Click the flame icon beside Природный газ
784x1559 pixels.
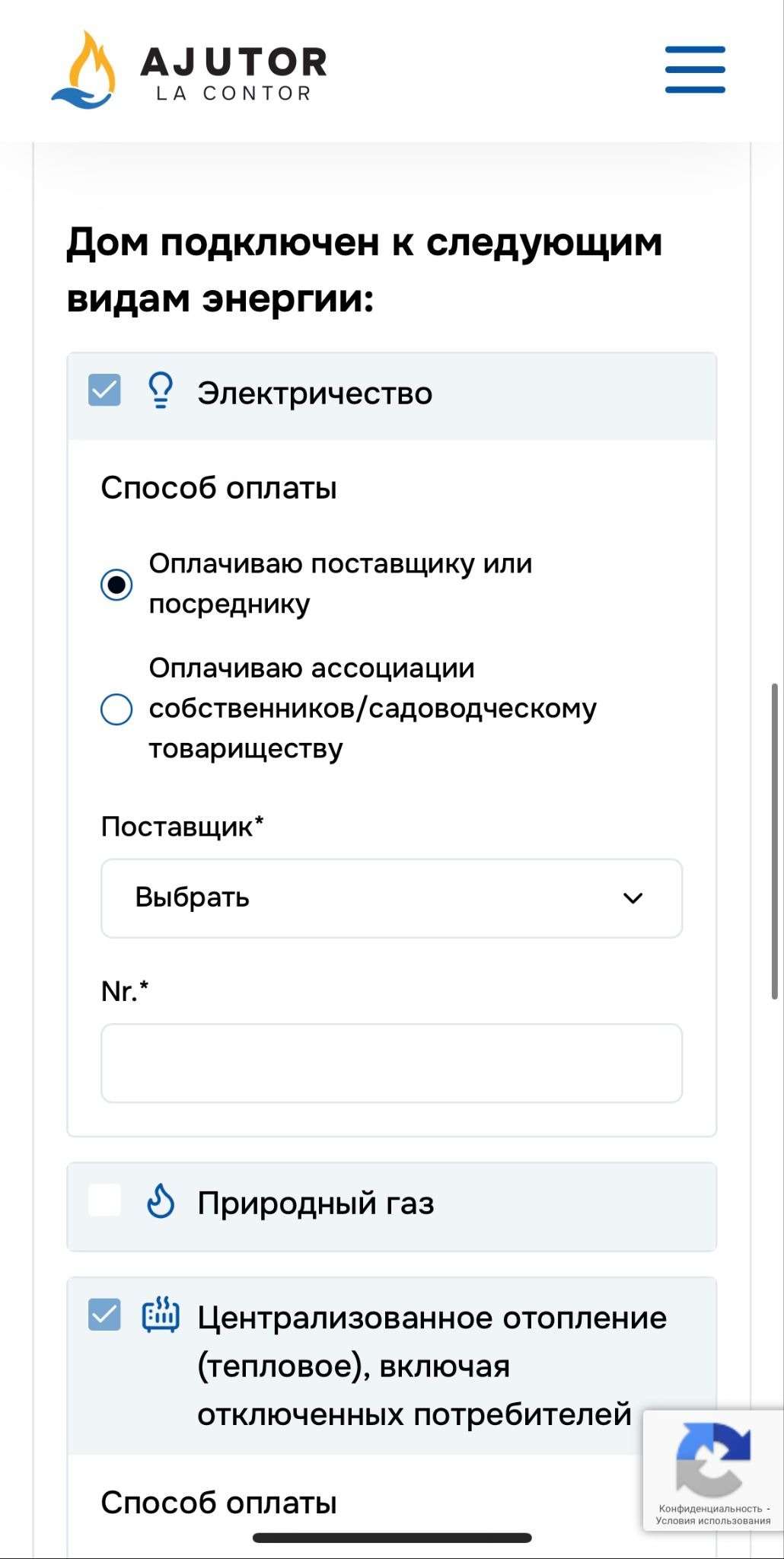160,1202
